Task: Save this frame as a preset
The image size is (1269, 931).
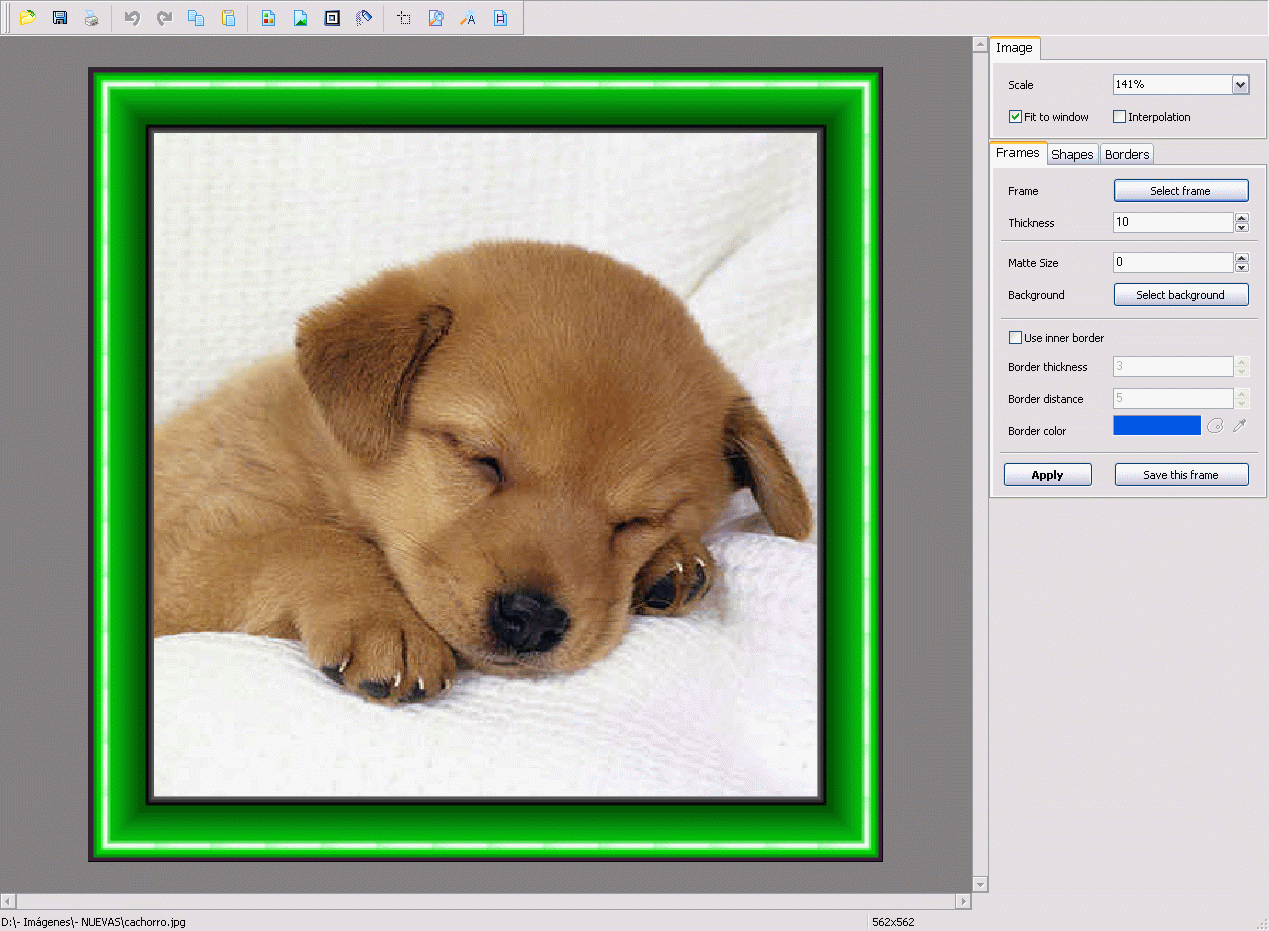Action: point(1181,474)
